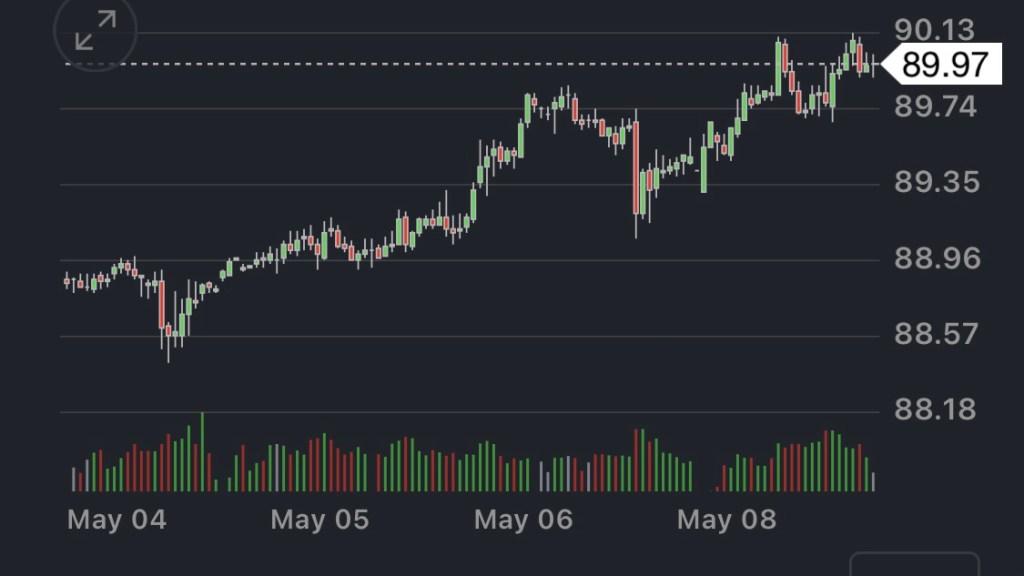Click the dashed current price line
This screenshot has width=1024, height=576.
tap(400, 64)
